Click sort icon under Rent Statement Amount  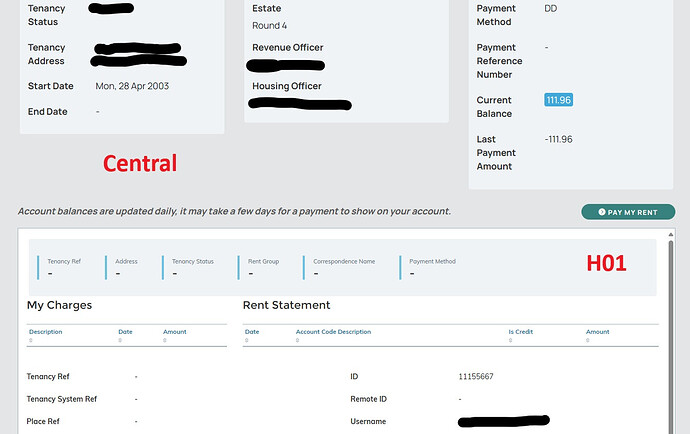(588, 340)
